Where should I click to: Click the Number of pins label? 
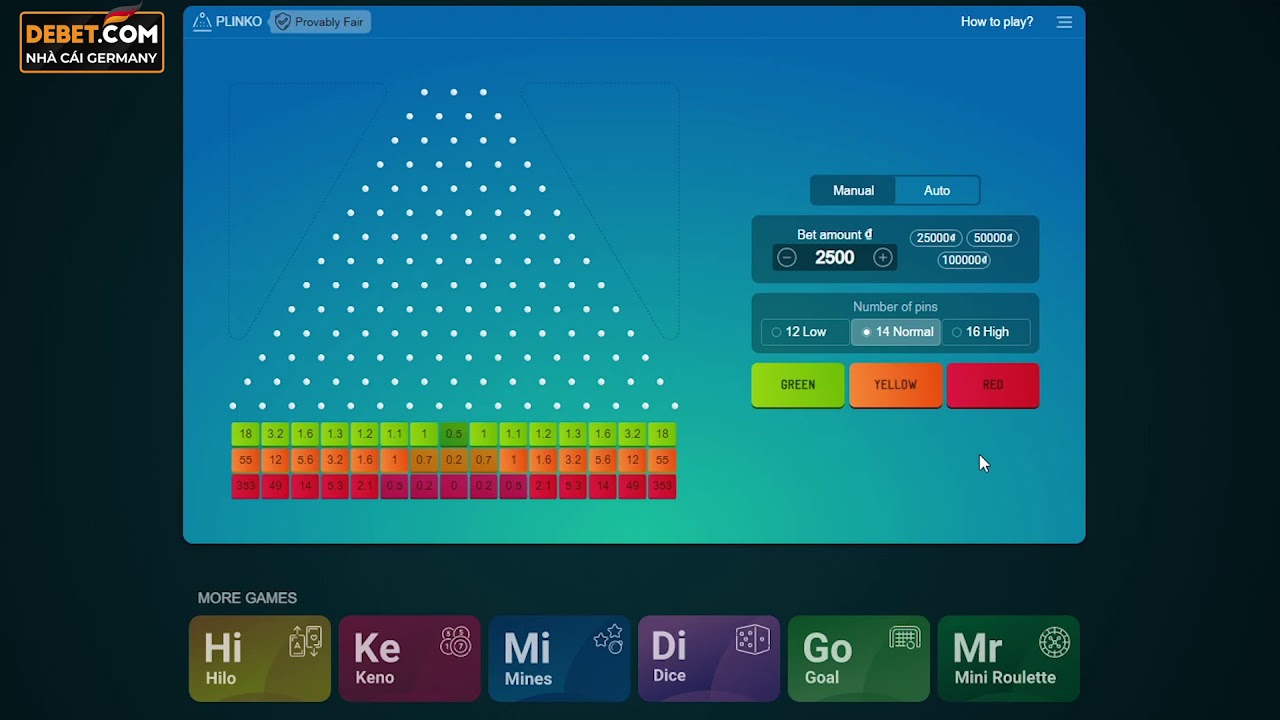point(895,307)
